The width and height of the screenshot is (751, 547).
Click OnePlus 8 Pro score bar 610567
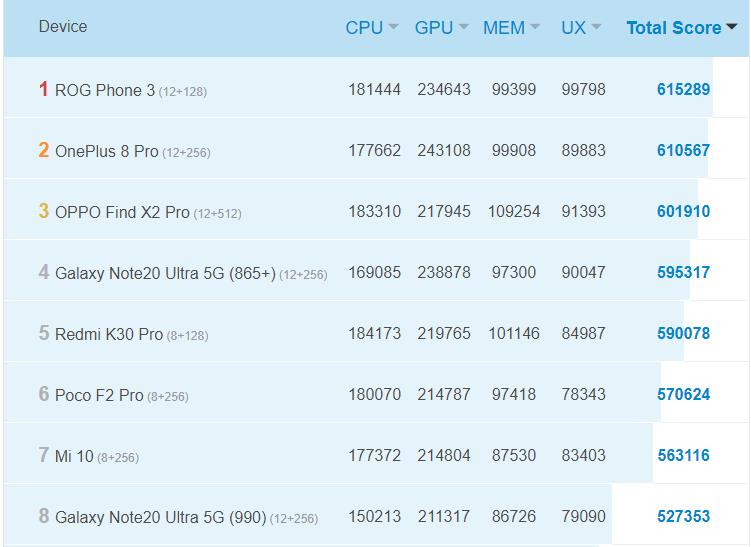[x=683, y=151]
